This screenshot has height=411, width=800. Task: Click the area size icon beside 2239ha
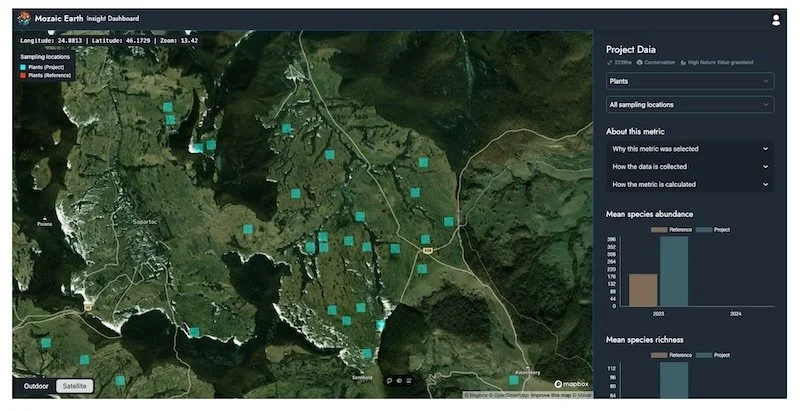[x=610, y=62]
